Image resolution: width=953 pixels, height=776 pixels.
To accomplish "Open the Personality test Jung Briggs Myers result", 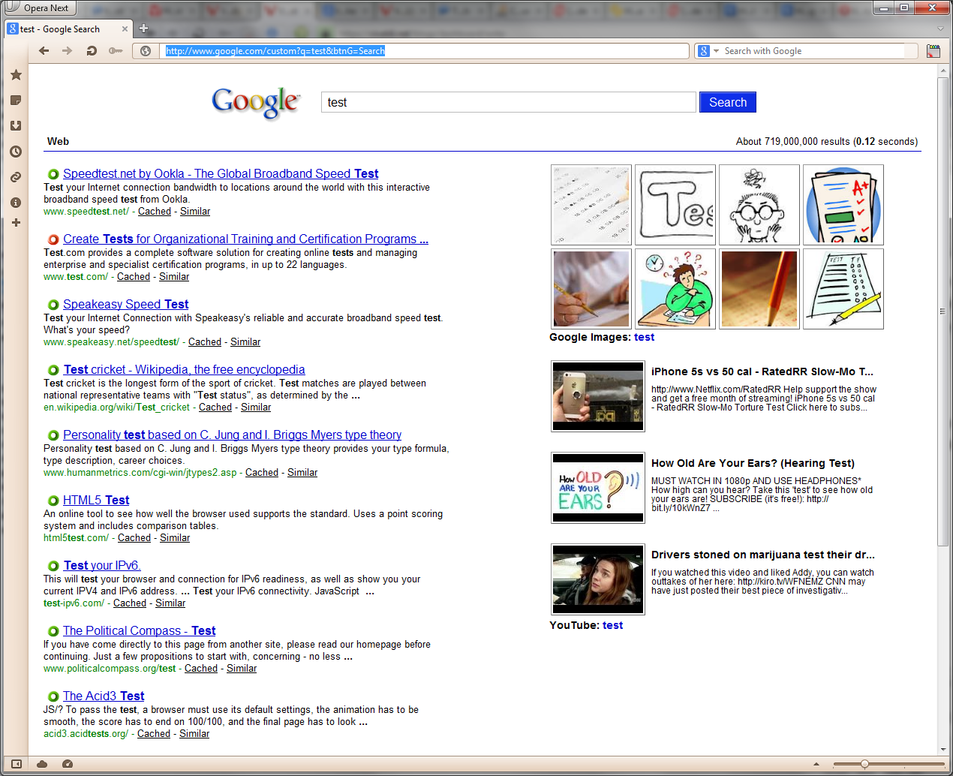I will point(232,434).
